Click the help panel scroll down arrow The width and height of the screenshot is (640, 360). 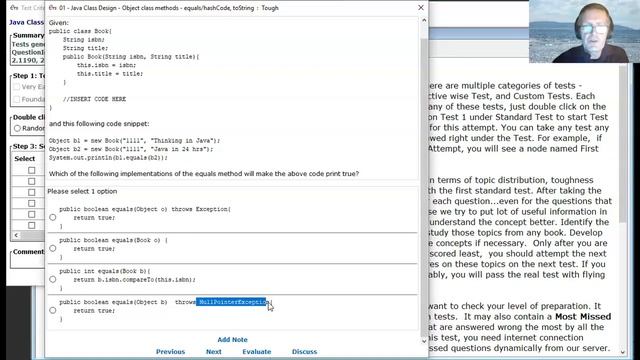click(622, 352)
